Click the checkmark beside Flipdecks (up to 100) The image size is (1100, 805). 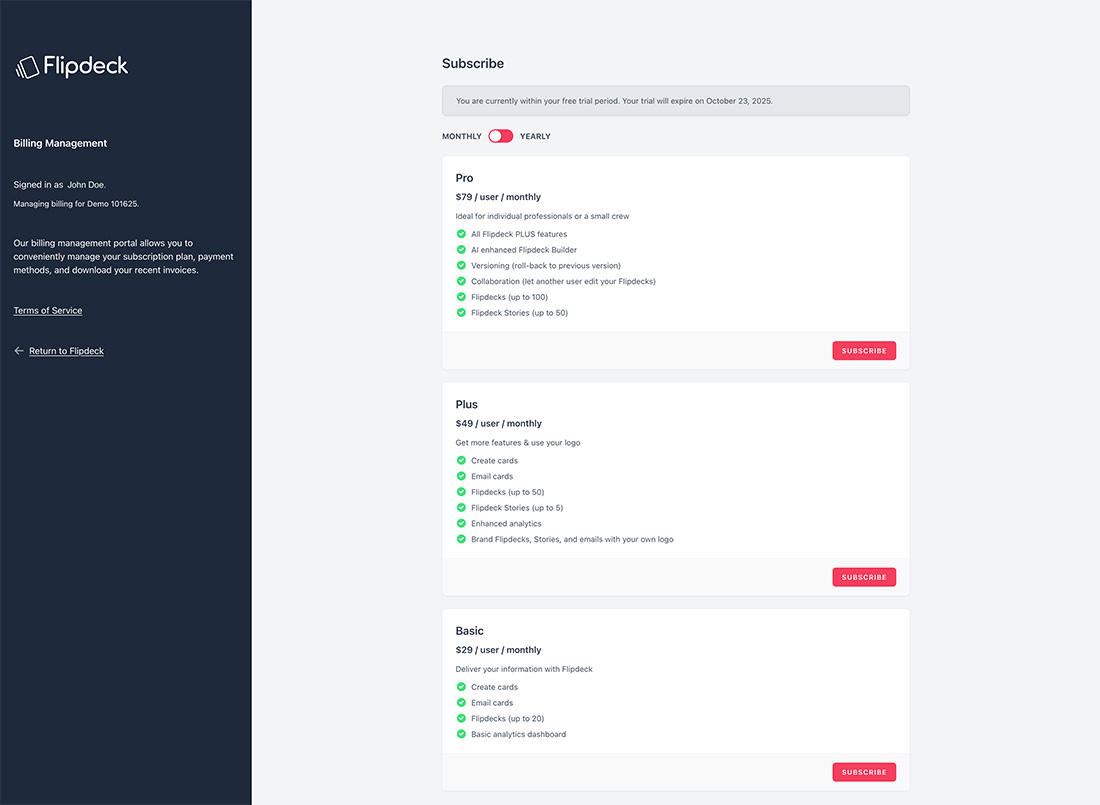[x=462, y=297]
